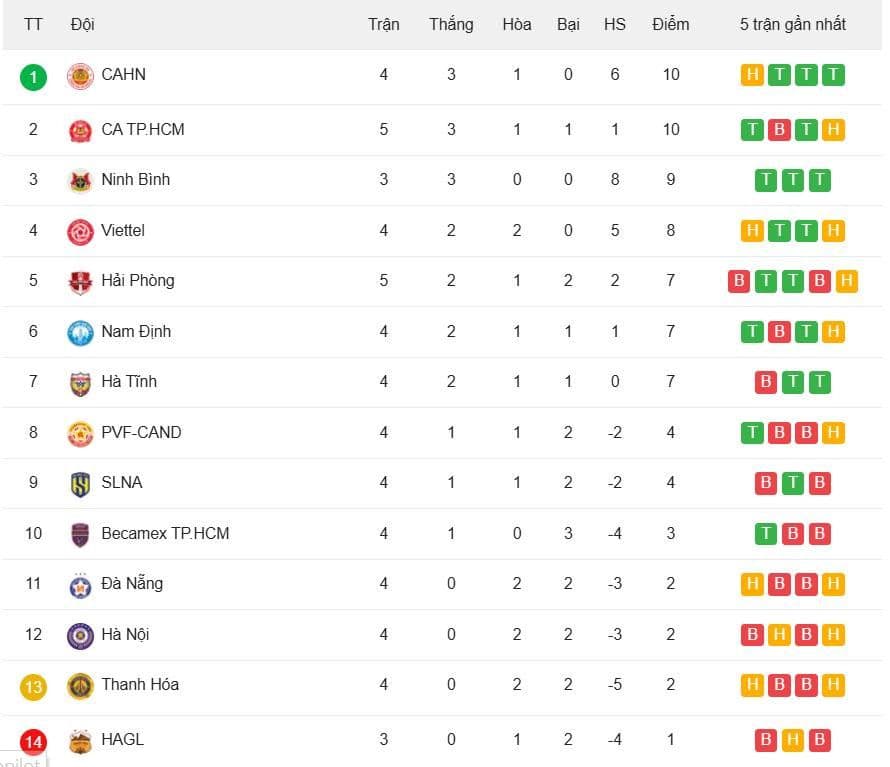Sort by the Điểm column header

click(670, 24)
